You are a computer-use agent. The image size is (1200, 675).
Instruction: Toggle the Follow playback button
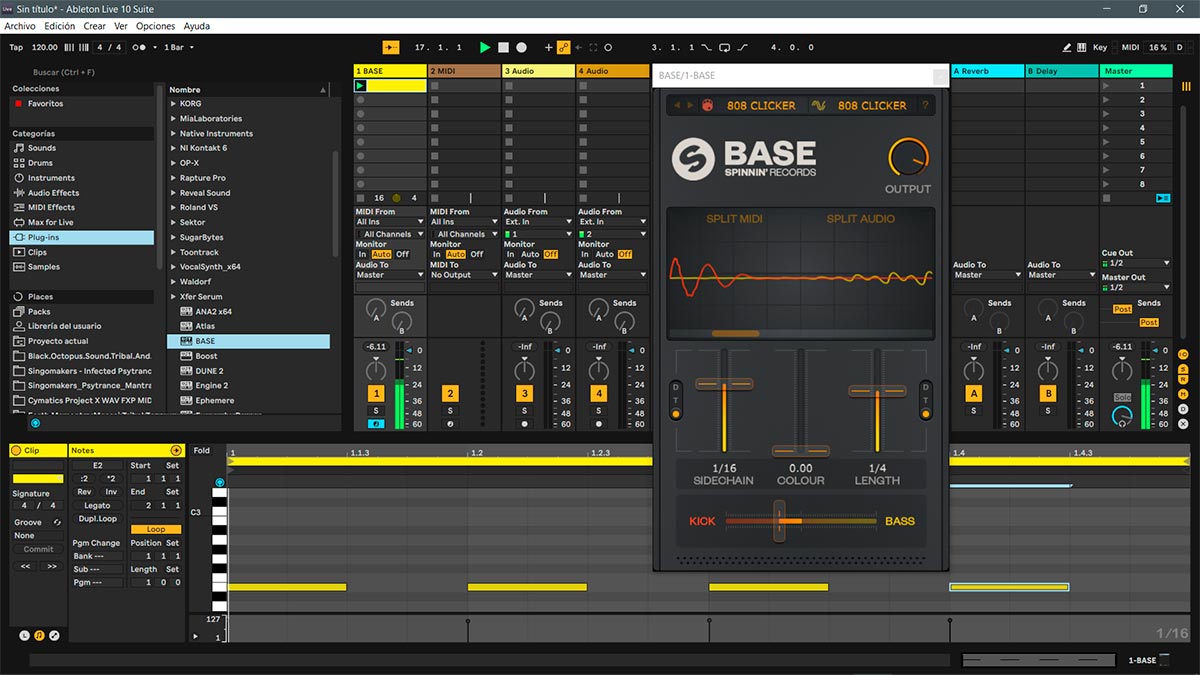coord(391,47)
